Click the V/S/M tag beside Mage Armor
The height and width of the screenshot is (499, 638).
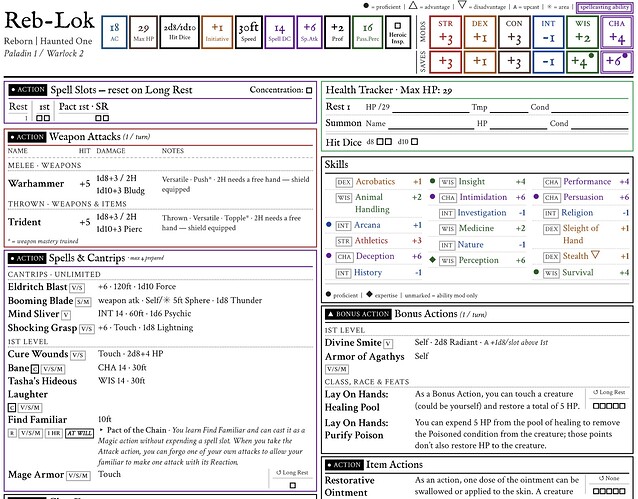(x=78, y=475)
